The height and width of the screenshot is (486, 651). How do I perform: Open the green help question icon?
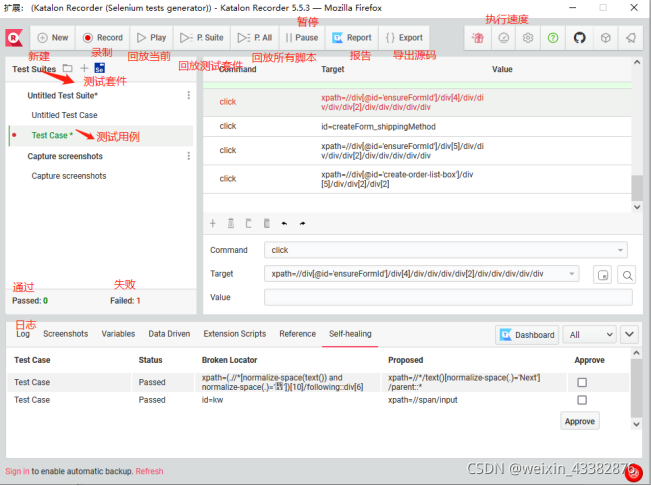[553, 38]
